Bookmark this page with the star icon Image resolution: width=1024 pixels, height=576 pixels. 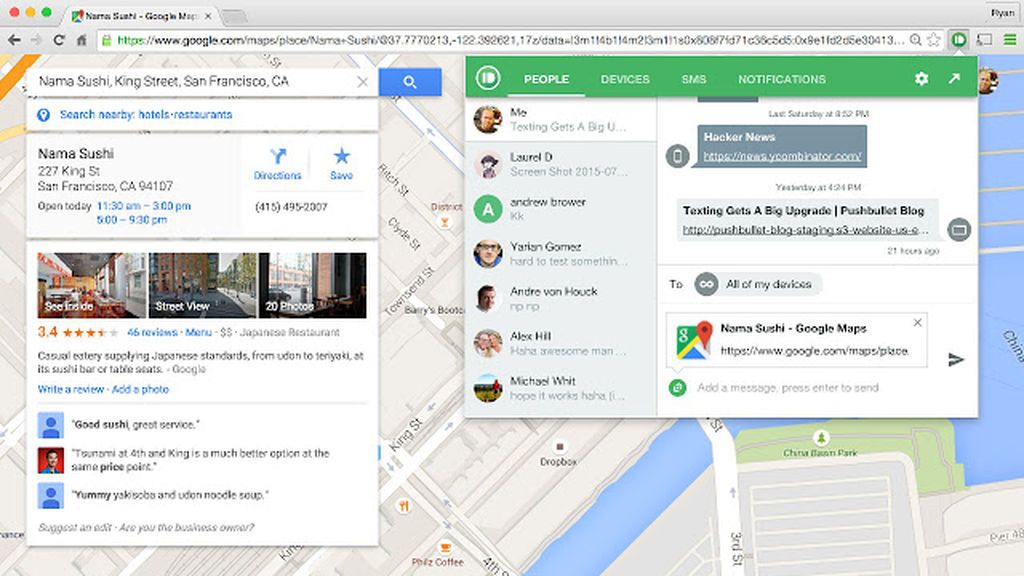pos(934,40)
